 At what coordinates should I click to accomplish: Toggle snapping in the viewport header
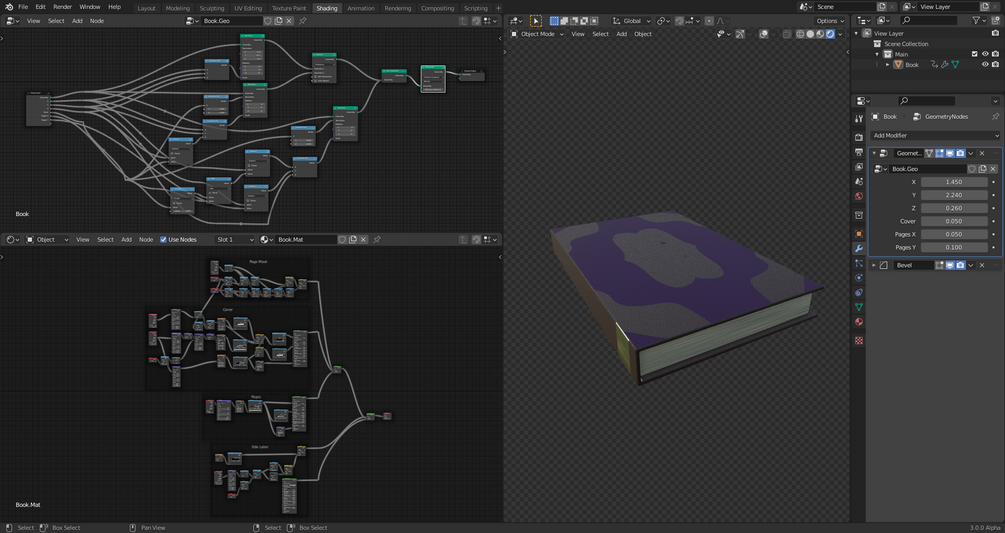coord(679,21)
